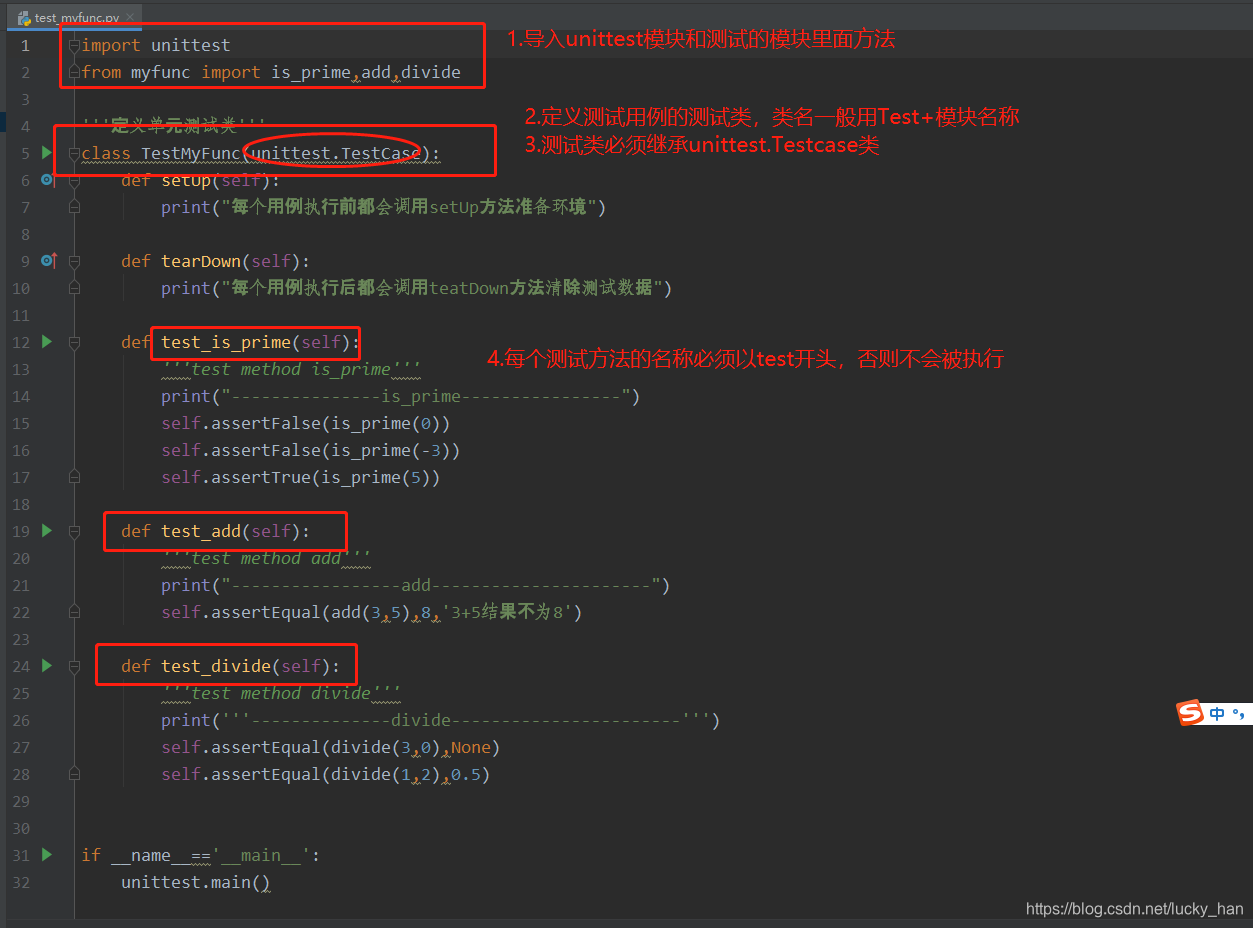Click 'divide' in the from-import line
The height and width of the screenshot is (928, 1253).
[x=431, y=72]
